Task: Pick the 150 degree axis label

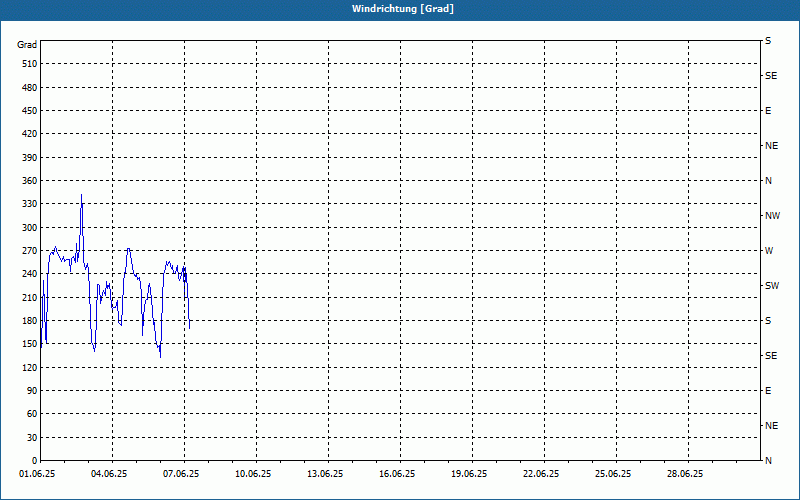Action: (x=29, y=344)
